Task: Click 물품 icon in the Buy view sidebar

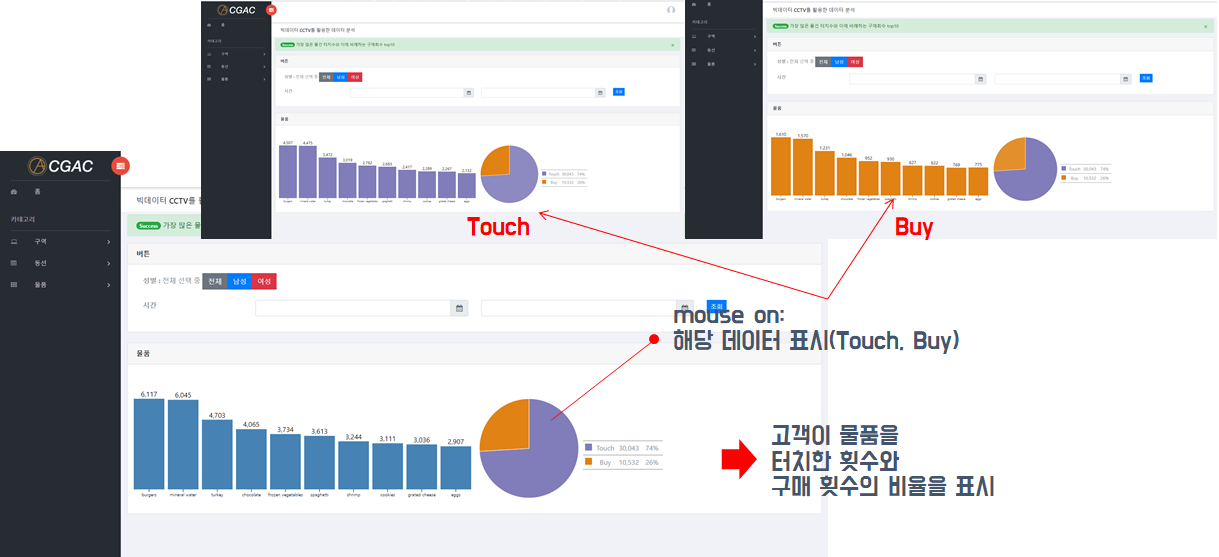Action: click(696, 64)
